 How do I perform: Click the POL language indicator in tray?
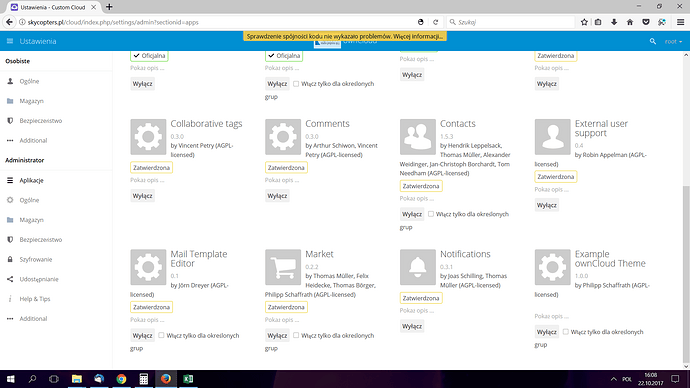pos(627,379)
